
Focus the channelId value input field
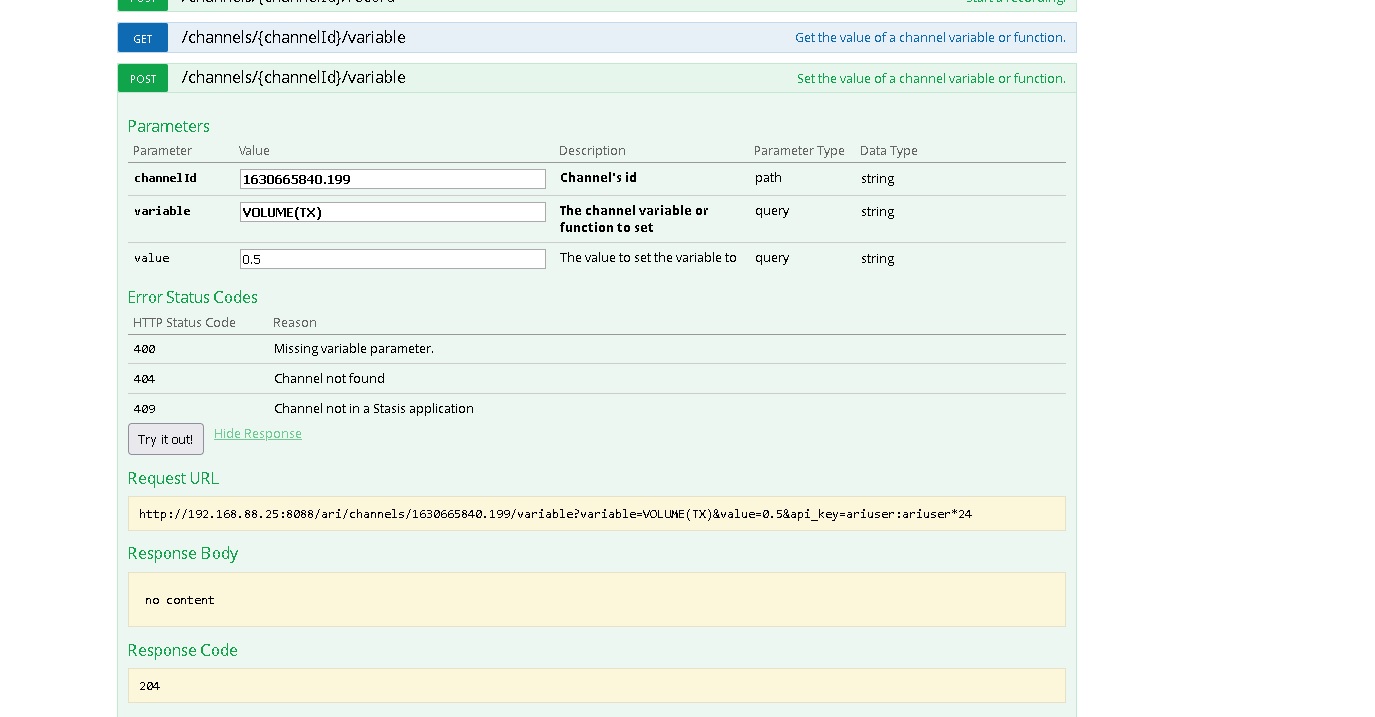(x=392, y=179)
